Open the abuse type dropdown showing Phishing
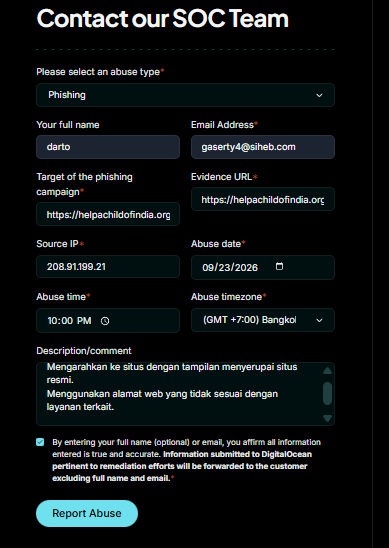Screen dimensions: 389x548 (x=185, y=95)
